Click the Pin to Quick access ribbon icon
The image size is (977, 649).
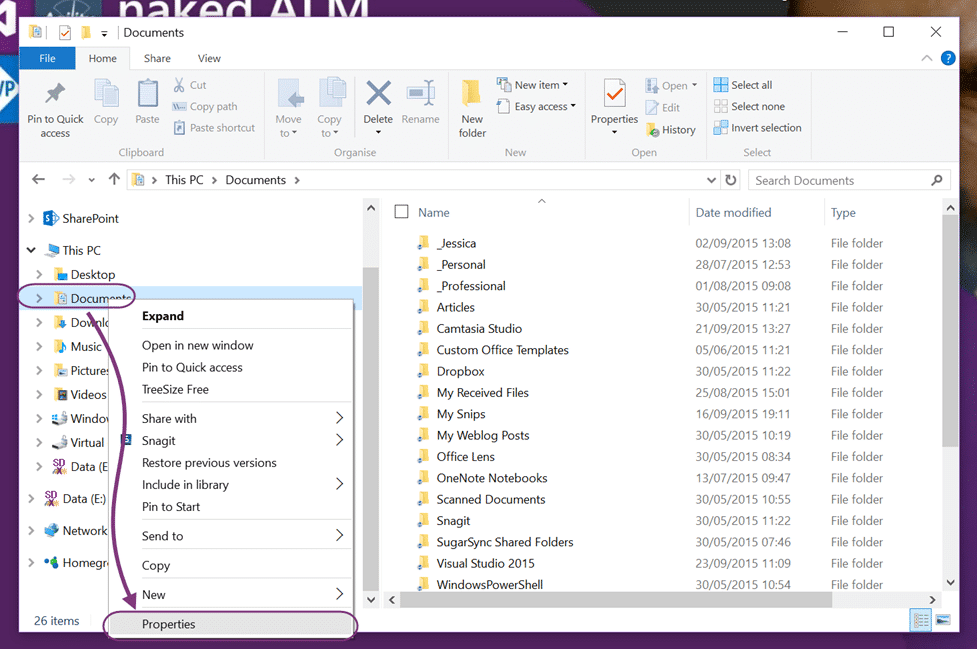55,93
